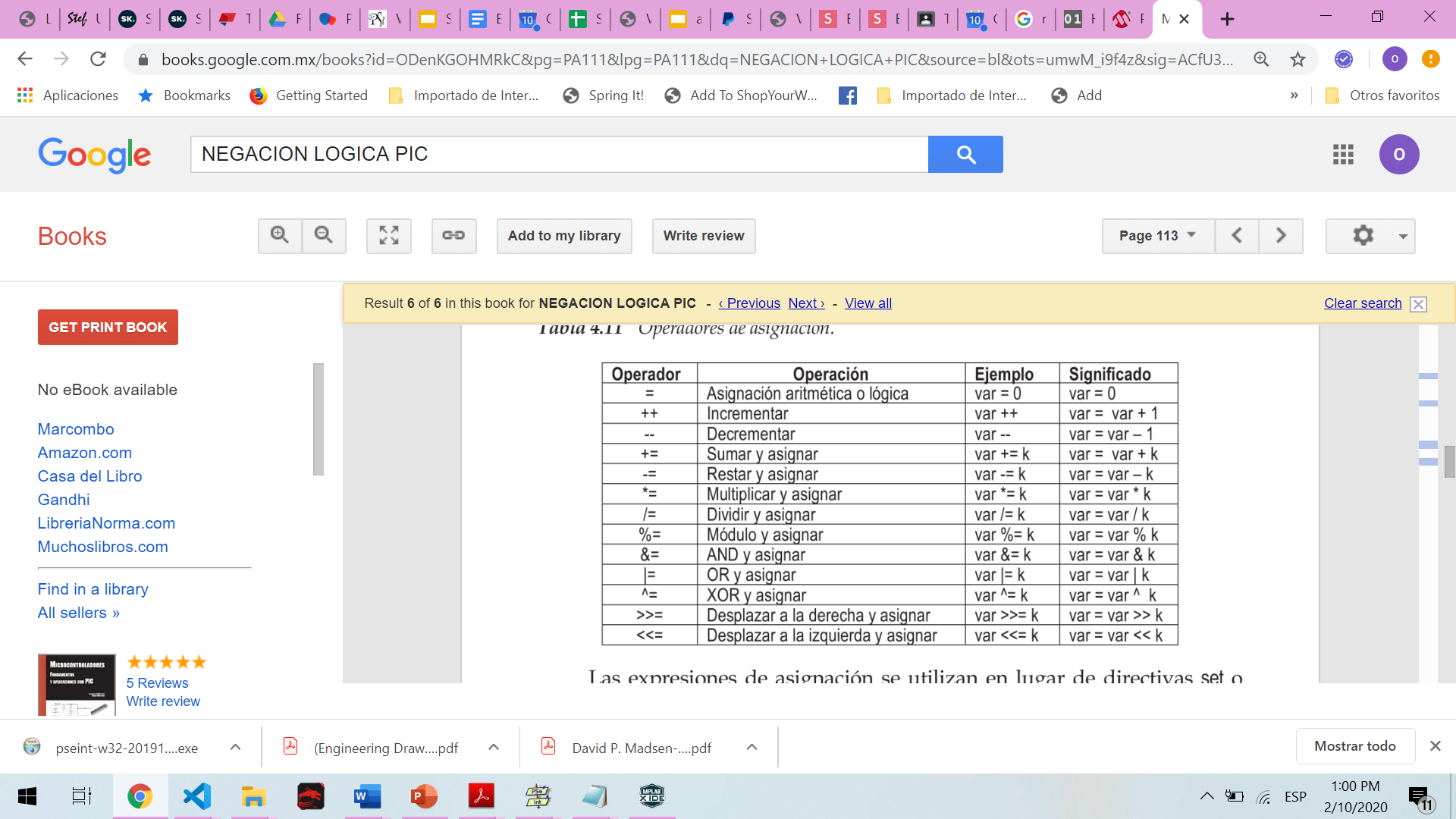Open a new browser tab
The image size is (1456, 819).
[1227, 19]
